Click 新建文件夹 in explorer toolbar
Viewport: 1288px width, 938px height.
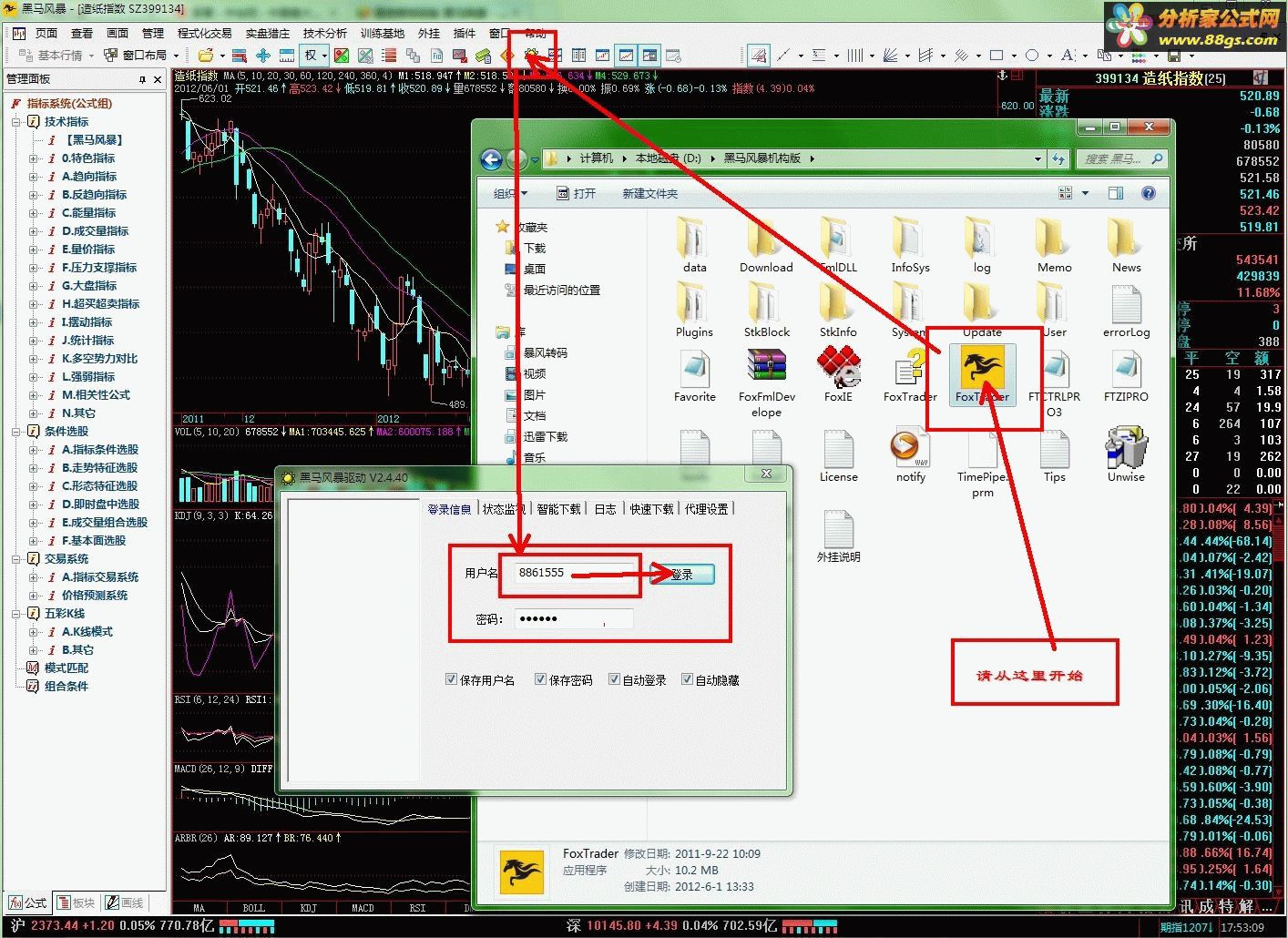(x=649, y=193)
